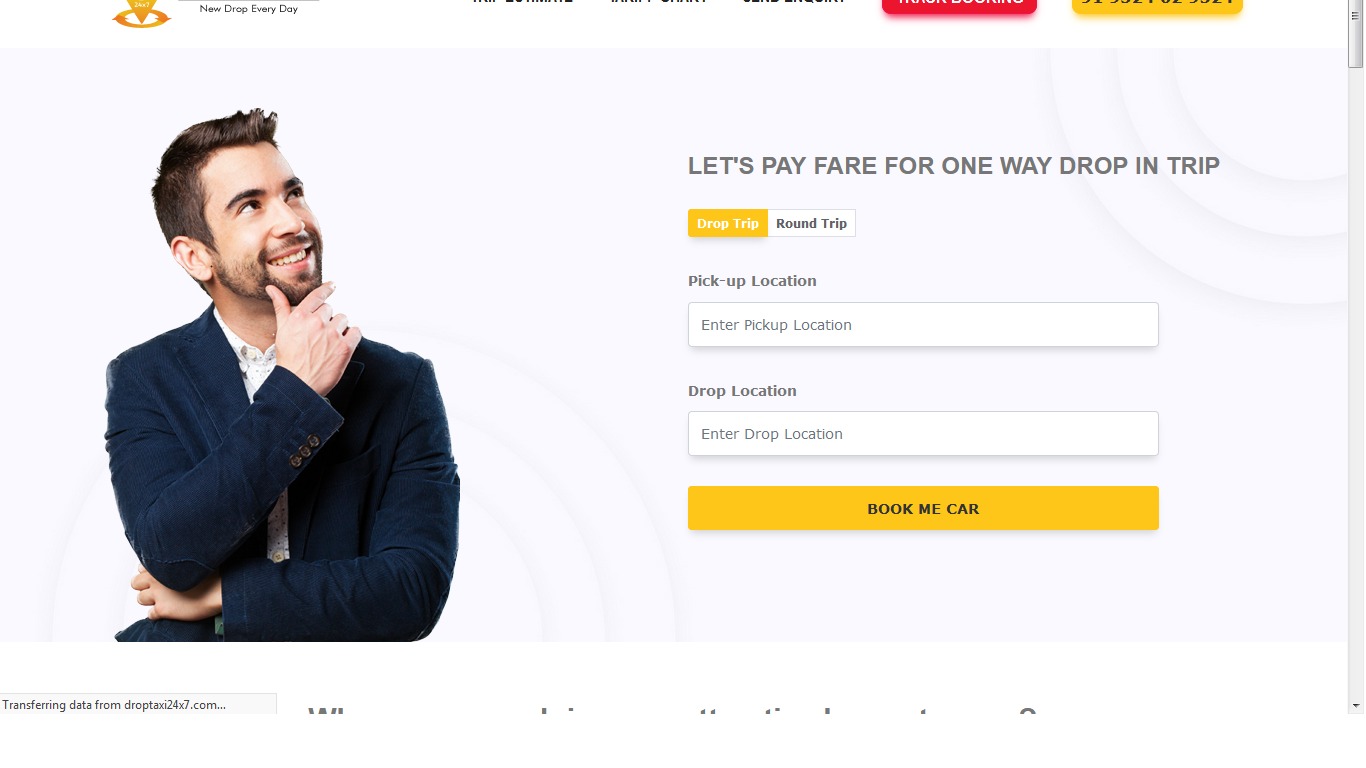
Task: Go to the Send Enquiry page
Action: [794, 3]
